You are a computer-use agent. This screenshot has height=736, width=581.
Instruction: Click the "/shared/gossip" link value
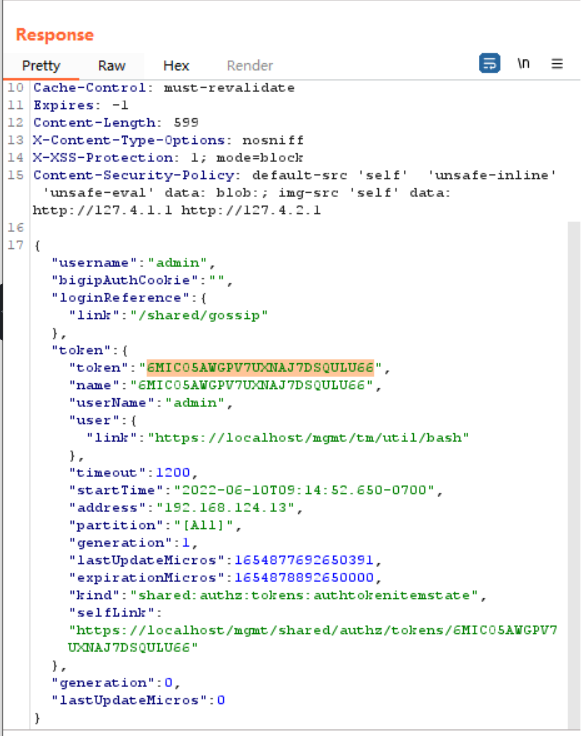[x=199, y=315]
